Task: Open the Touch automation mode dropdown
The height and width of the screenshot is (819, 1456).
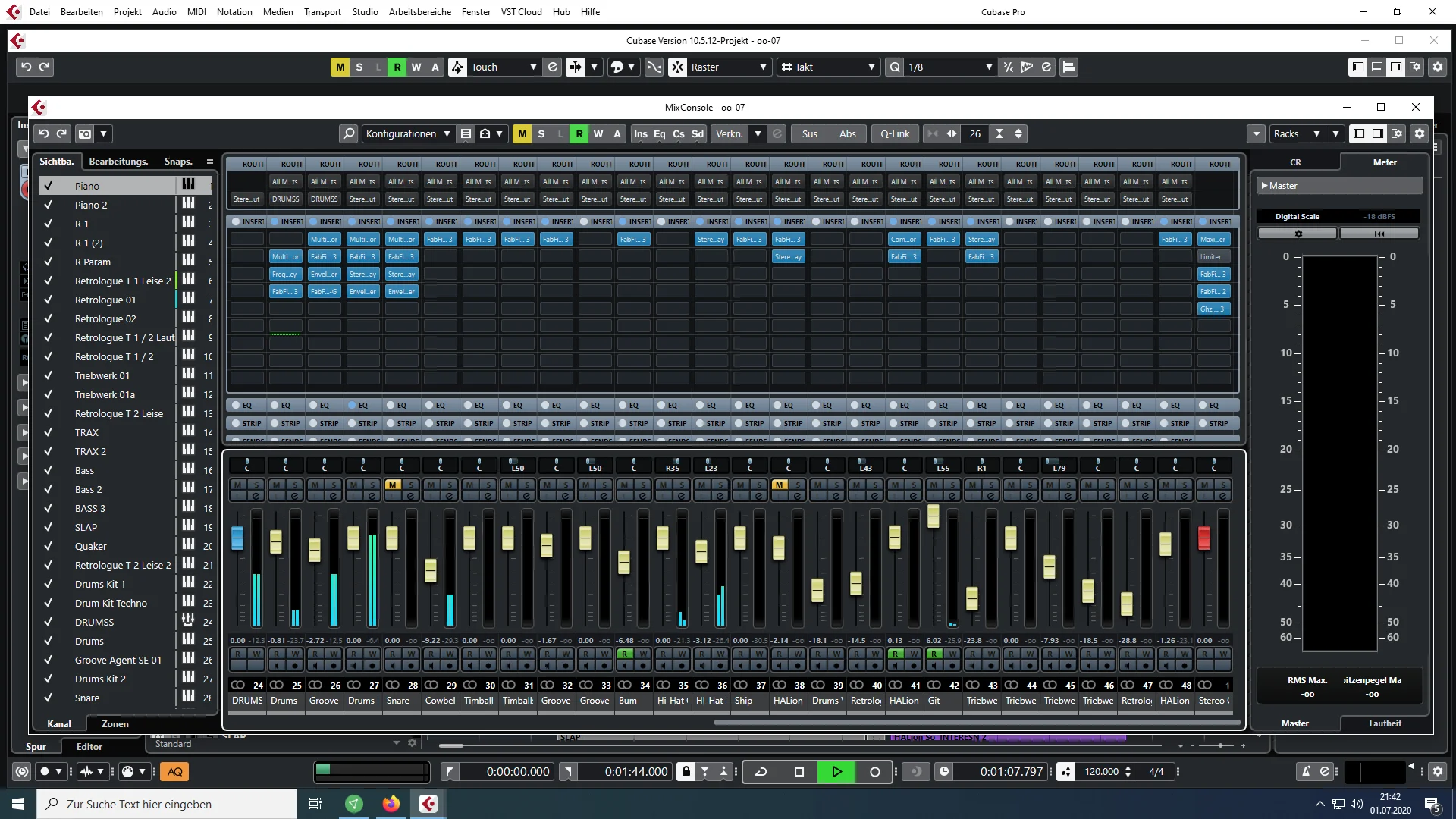Action: (504, 67)
